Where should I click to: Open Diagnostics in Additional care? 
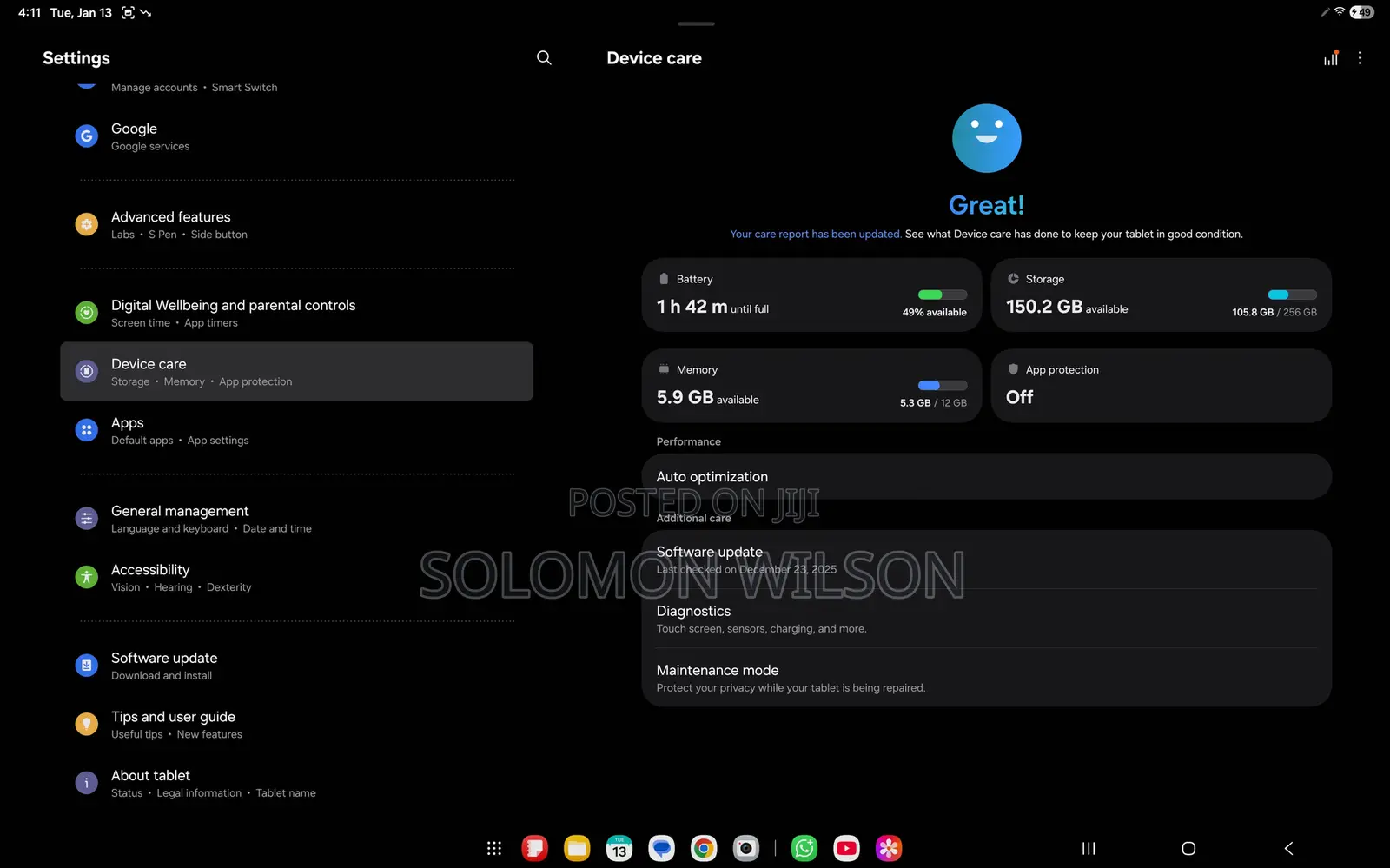[986, 619]
